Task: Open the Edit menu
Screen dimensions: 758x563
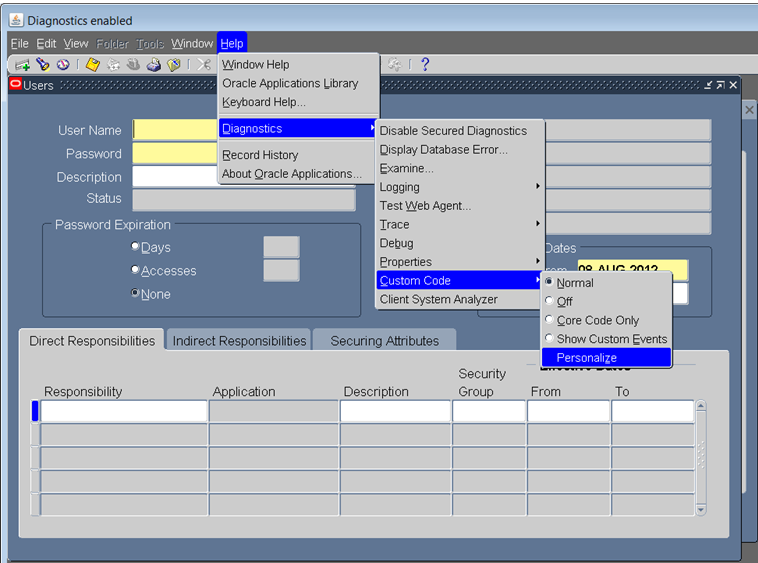Action: pos(46,43)
